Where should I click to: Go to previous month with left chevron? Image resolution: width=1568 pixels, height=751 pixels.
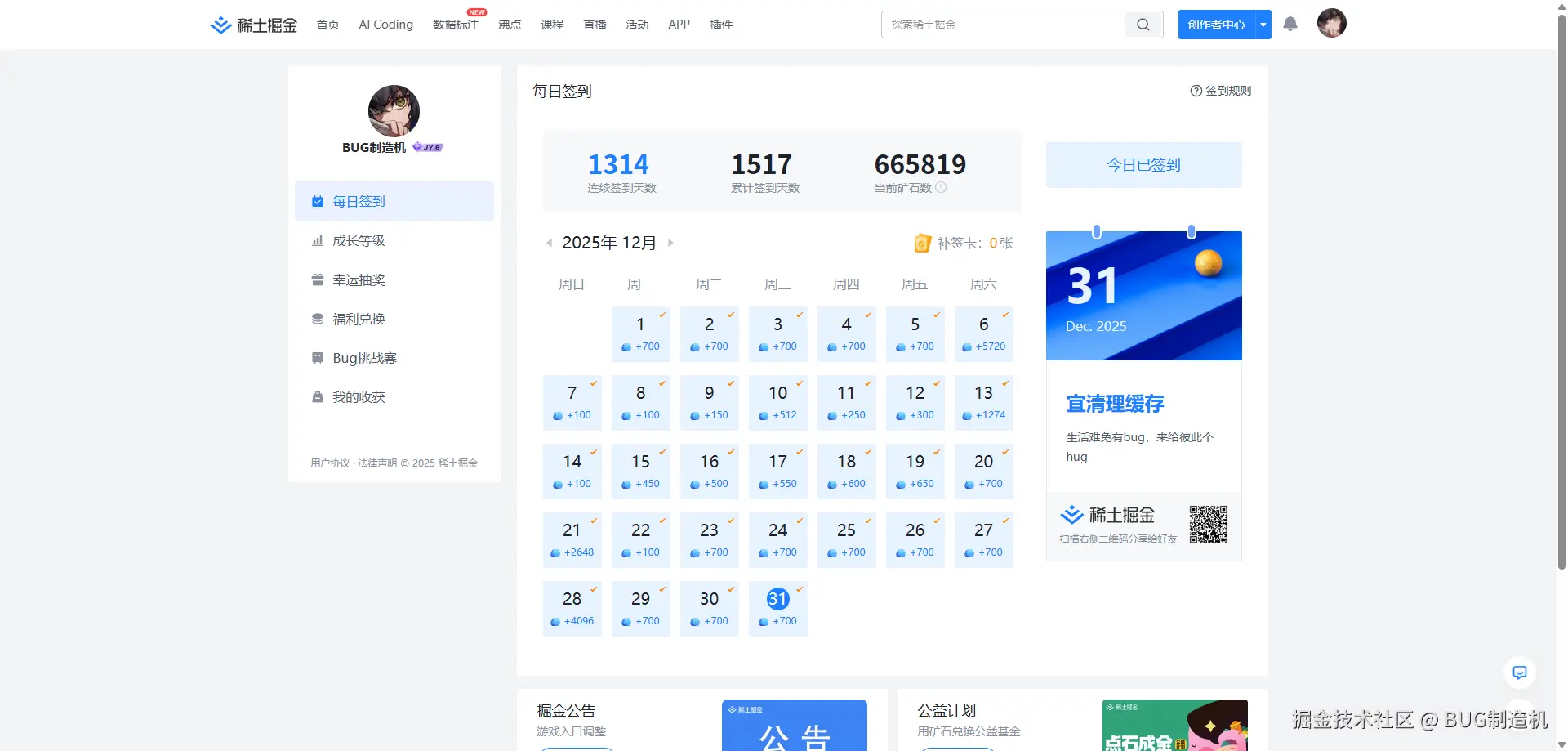549,243
